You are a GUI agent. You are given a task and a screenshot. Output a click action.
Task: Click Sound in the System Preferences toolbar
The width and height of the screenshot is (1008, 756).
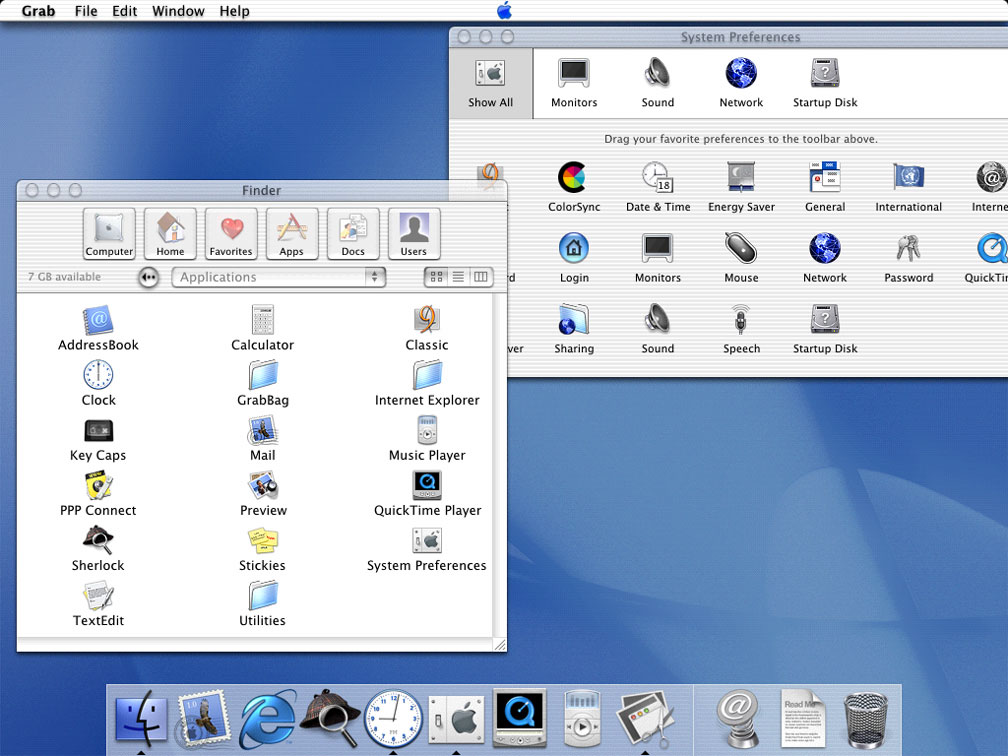pyautogui.click(x=658, y=84)
